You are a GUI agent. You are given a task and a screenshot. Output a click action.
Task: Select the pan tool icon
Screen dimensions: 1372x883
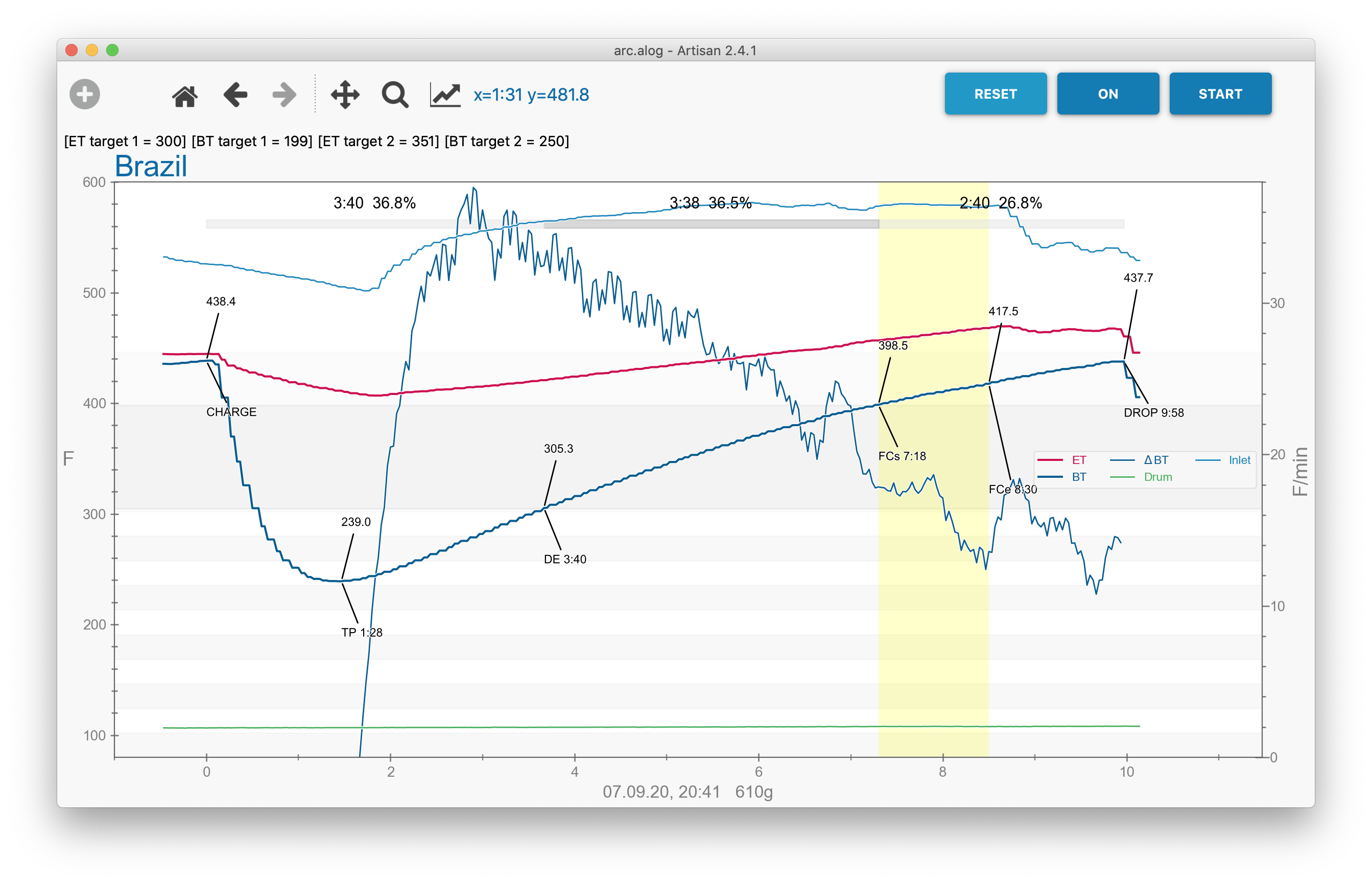tap(346, 94)
